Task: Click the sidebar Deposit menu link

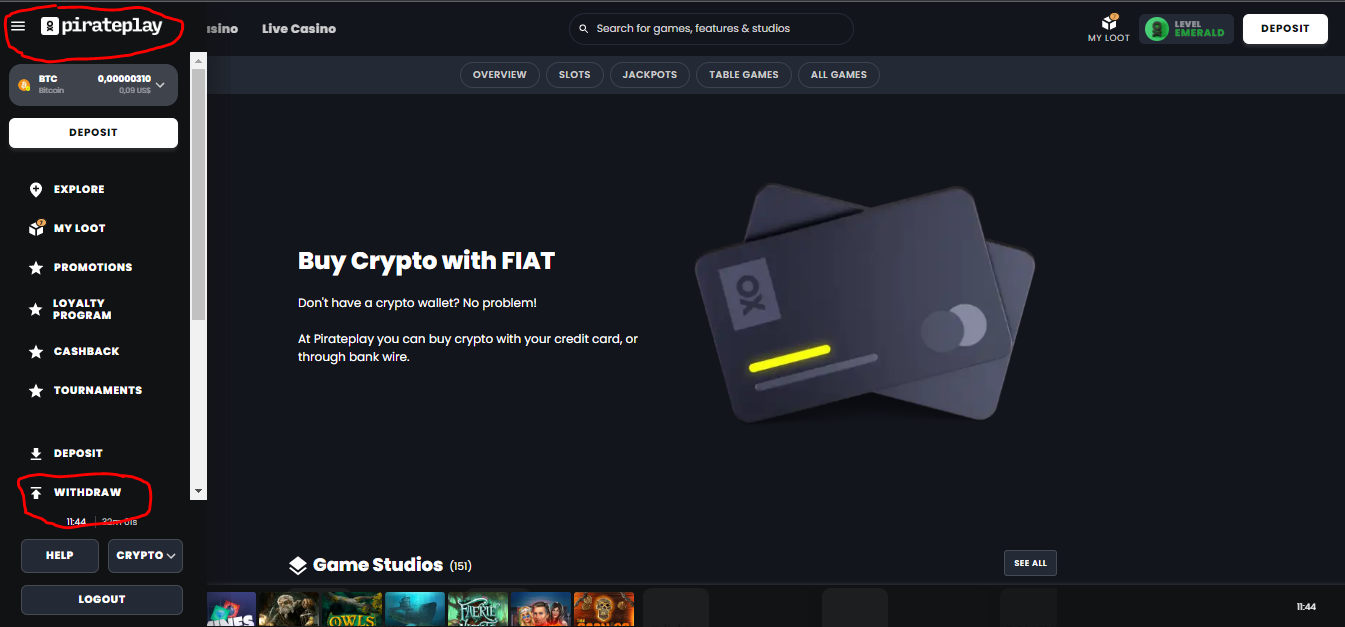Action: coord(78,453)
